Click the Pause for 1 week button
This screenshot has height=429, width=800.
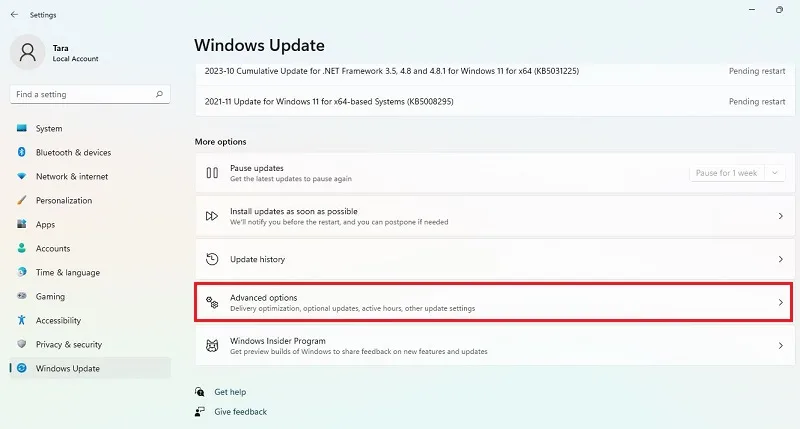(727, 173)
